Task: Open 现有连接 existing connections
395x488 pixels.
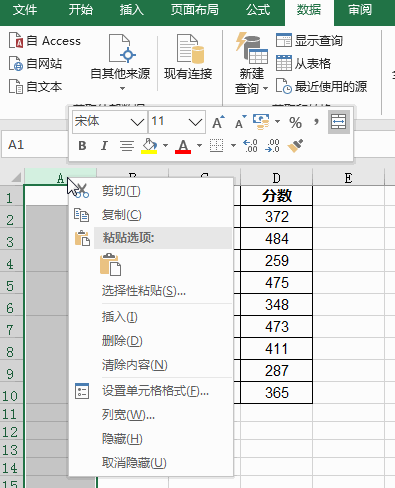Action: (188, 57)
